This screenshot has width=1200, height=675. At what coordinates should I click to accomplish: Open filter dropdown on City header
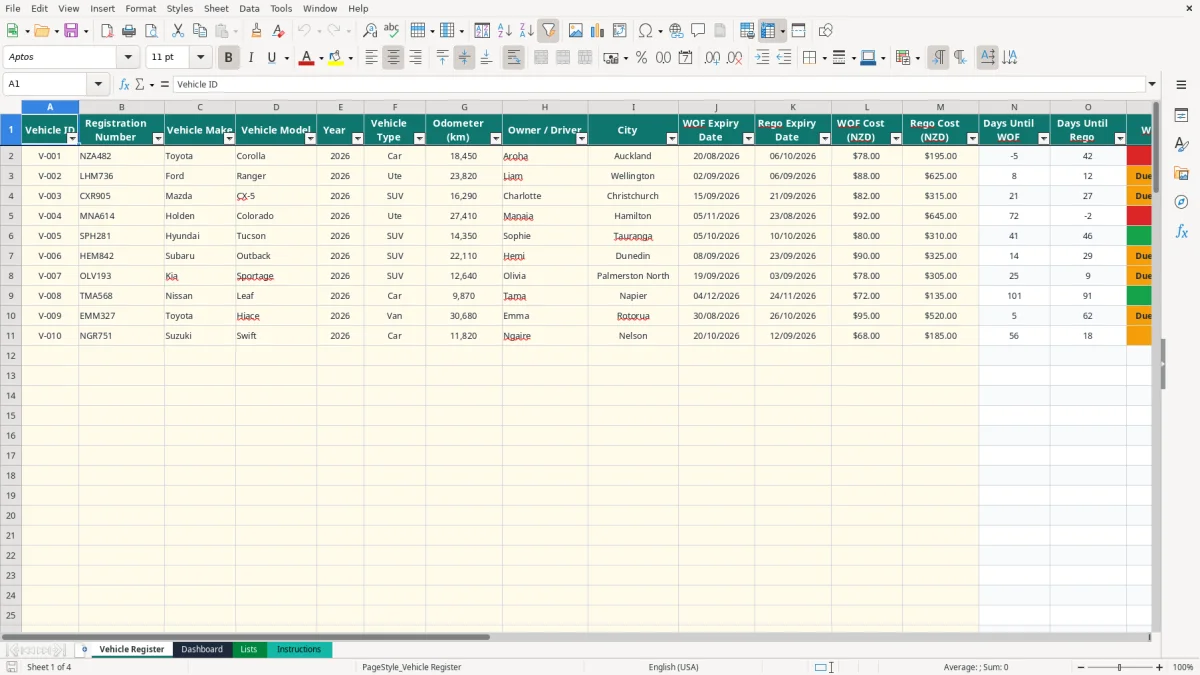click(x=670, y=138)
